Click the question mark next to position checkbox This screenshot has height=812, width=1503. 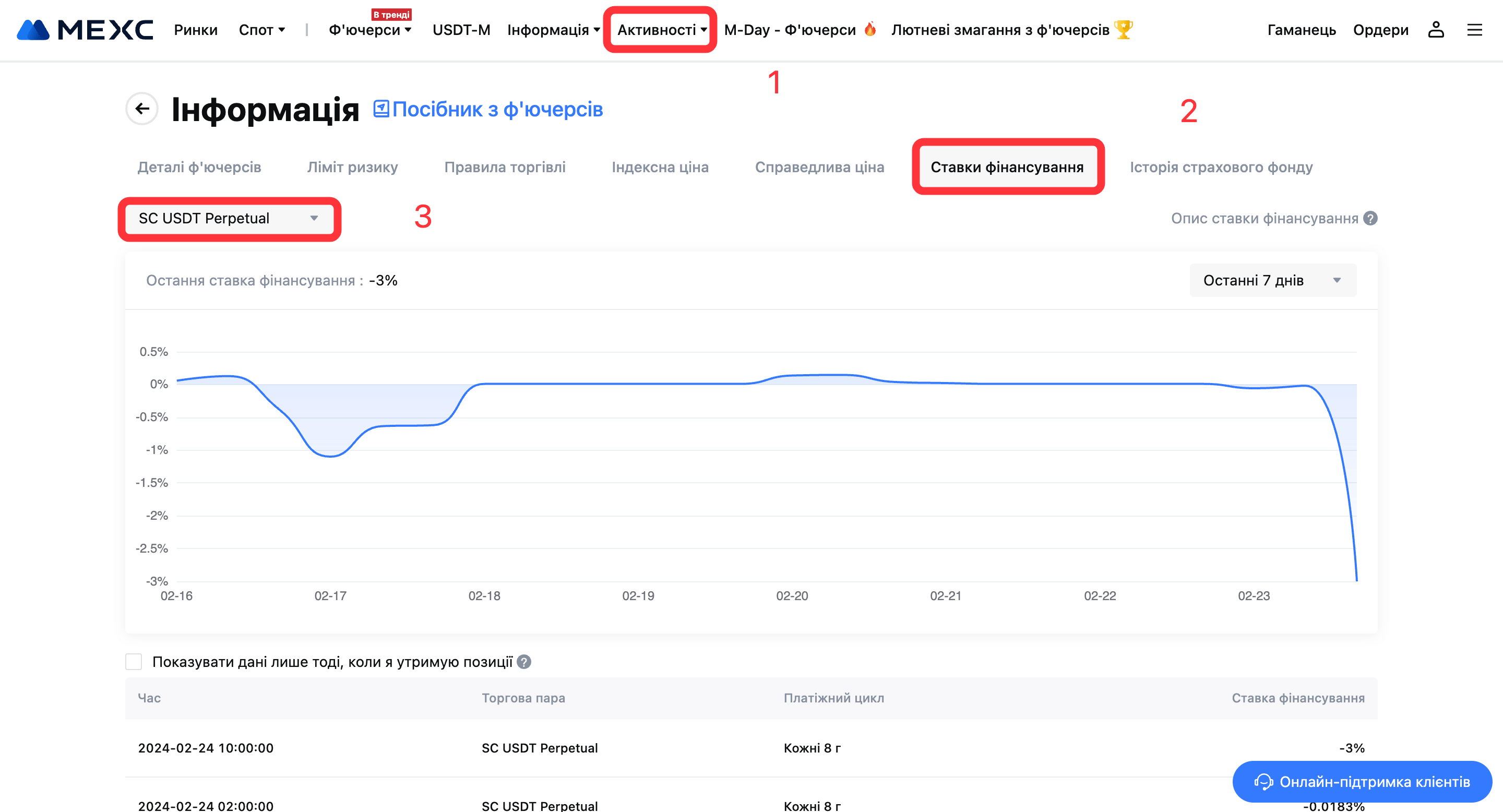tap(524, 662)
